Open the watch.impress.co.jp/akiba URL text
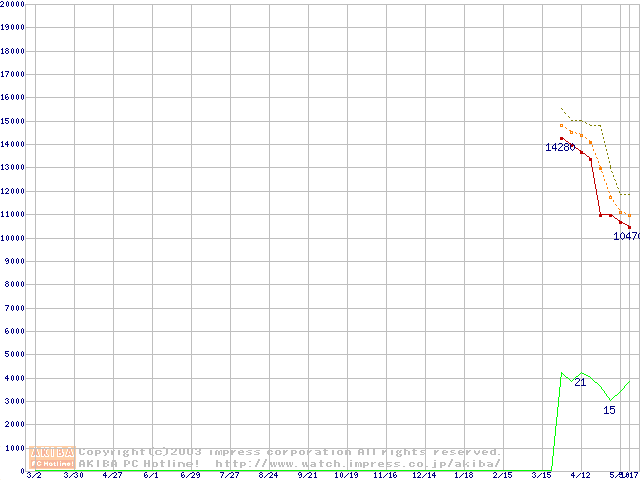The image size is (640, 480). click(358, 463)
